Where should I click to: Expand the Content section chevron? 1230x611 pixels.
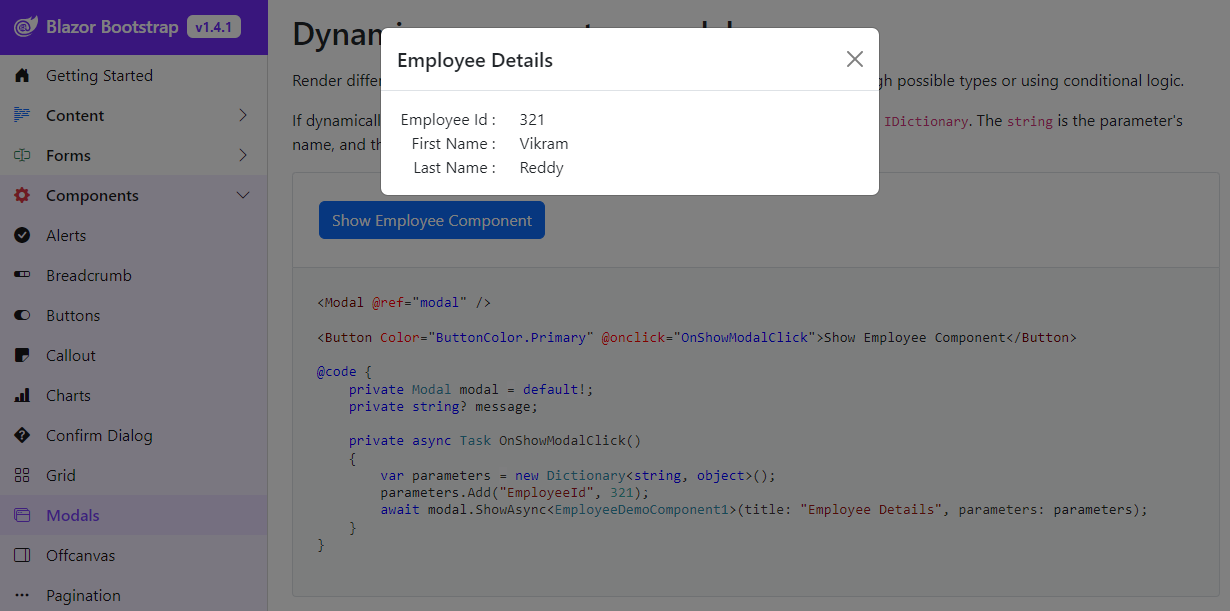[243, 115]
